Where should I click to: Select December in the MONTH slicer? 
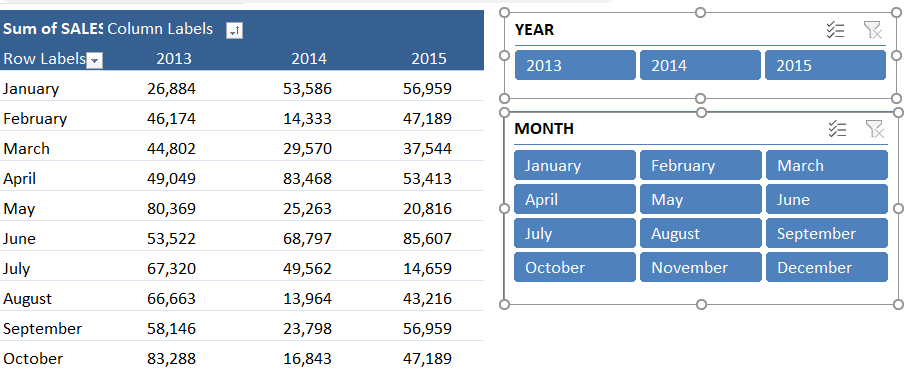(x=827, y=267)
